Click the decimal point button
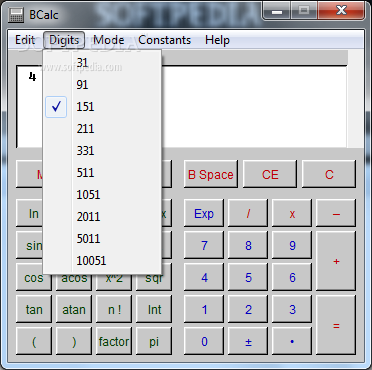 (x=292, y=341)
